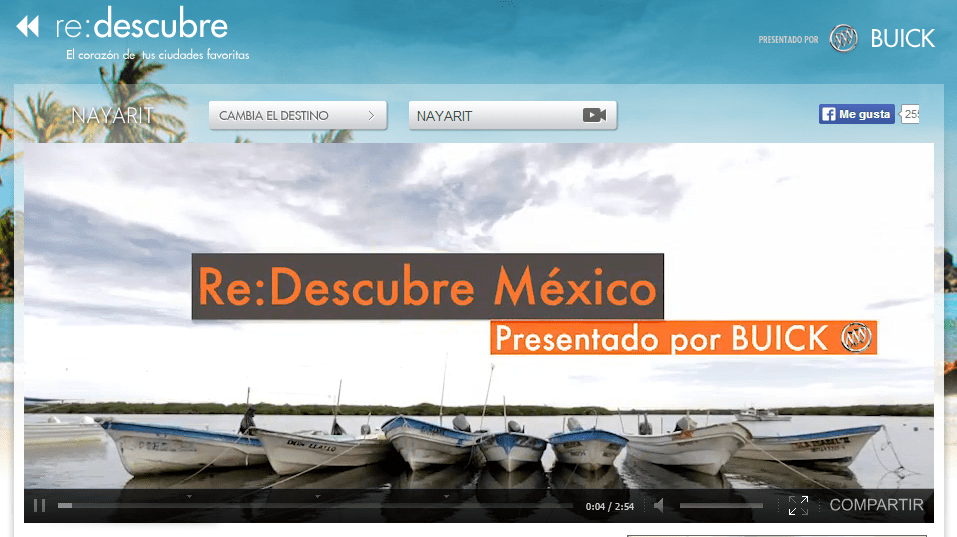Adjust the video volume slider
This screenshot has width=957, height=537.
coord(721,506)
